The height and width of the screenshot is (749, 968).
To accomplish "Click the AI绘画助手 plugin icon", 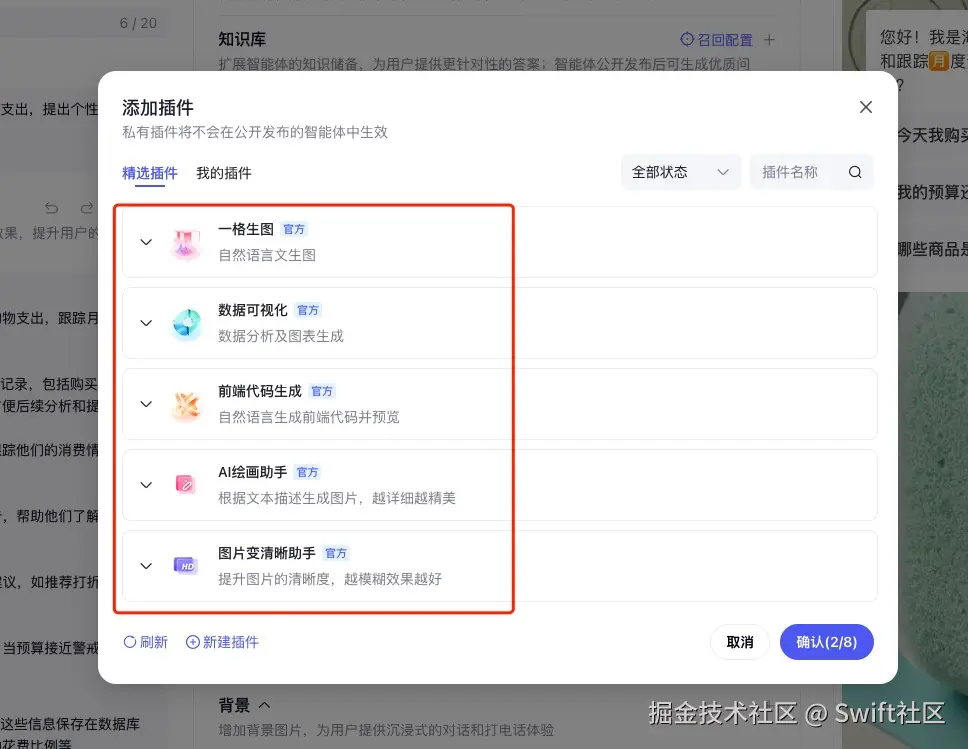I will coord(185,485).
